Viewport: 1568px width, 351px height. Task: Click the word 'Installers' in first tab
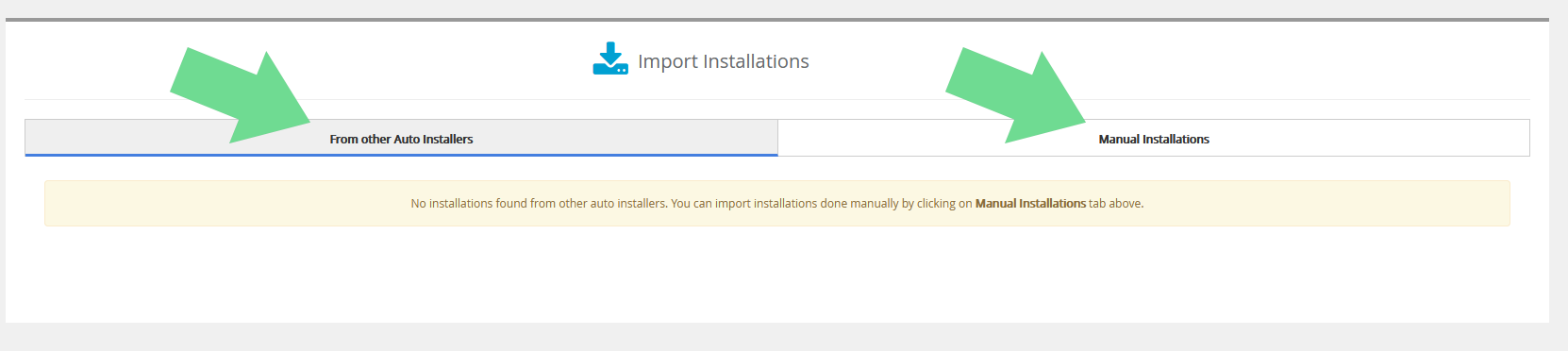click(448, 139)
